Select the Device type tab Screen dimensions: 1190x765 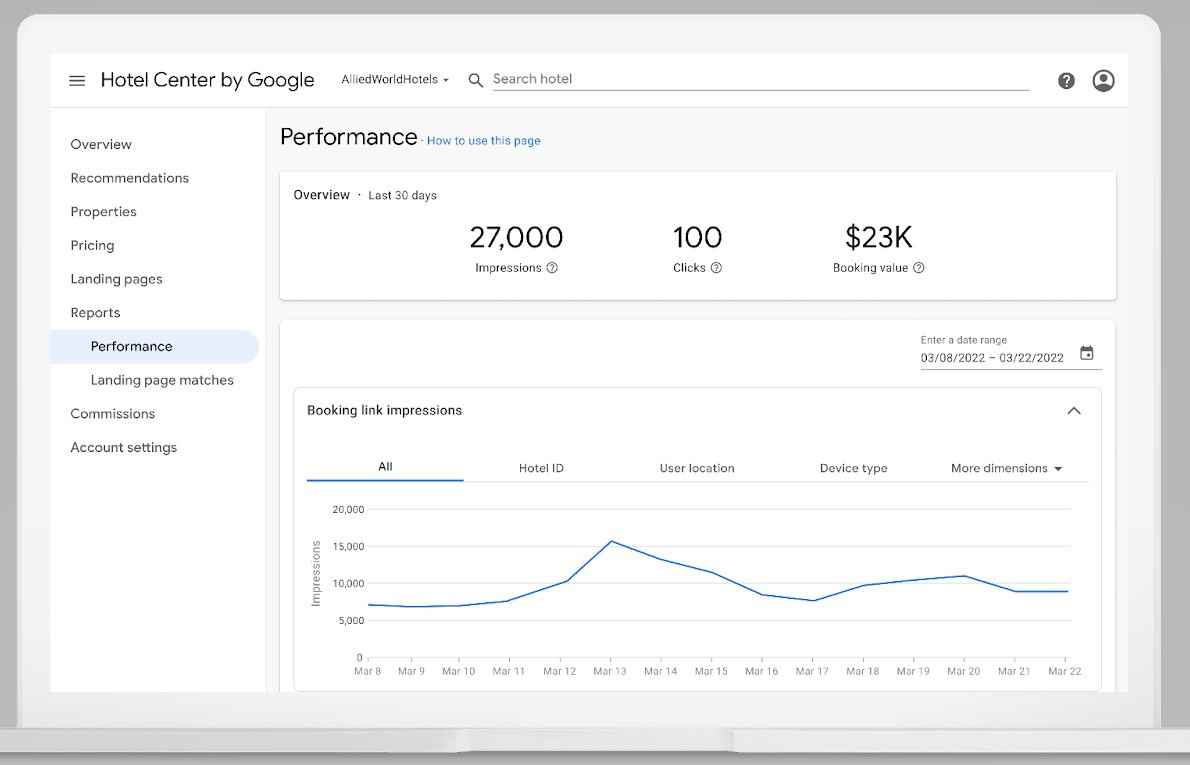[x=853, y=468]
